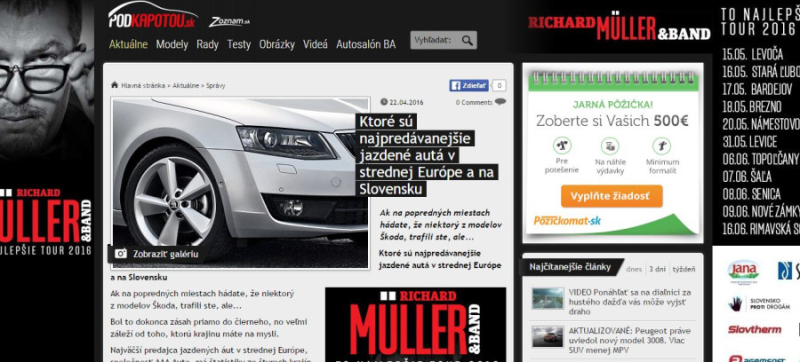Click the Zoberte si Vašich 500€ ad text
The height and width of the screenshot is (362, 800).
click(x=612, y=121)
